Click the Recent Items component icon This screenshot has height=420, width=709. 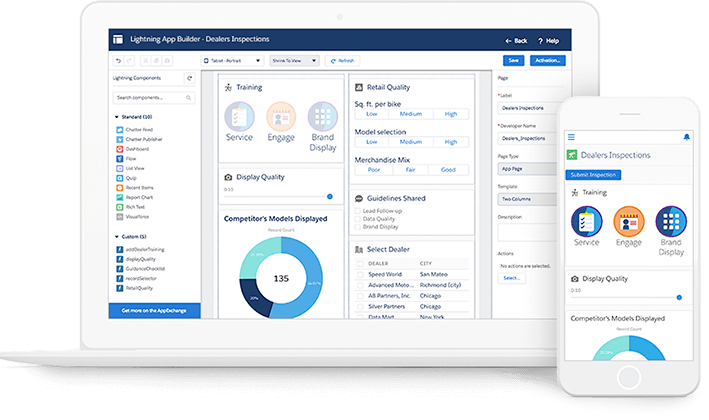point(120,188)
